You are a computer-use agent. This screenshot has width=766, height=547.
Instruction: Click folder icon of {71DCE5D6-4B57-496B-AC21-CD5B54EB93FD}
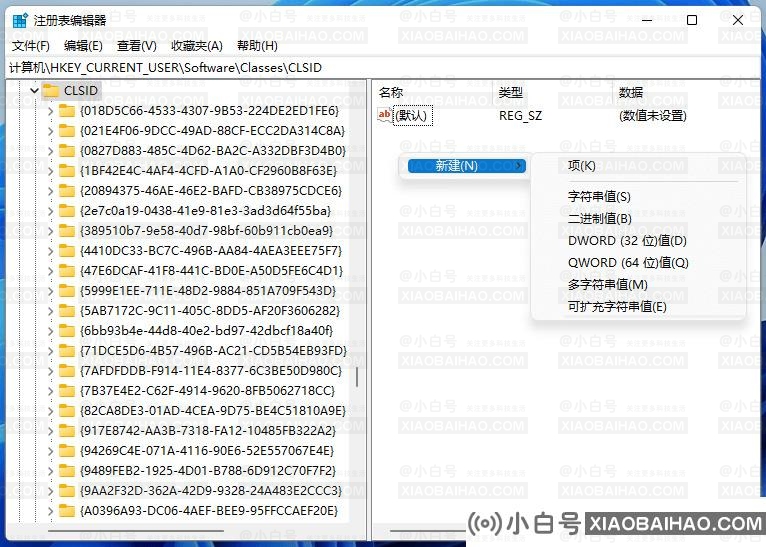[x=67, y=351]
